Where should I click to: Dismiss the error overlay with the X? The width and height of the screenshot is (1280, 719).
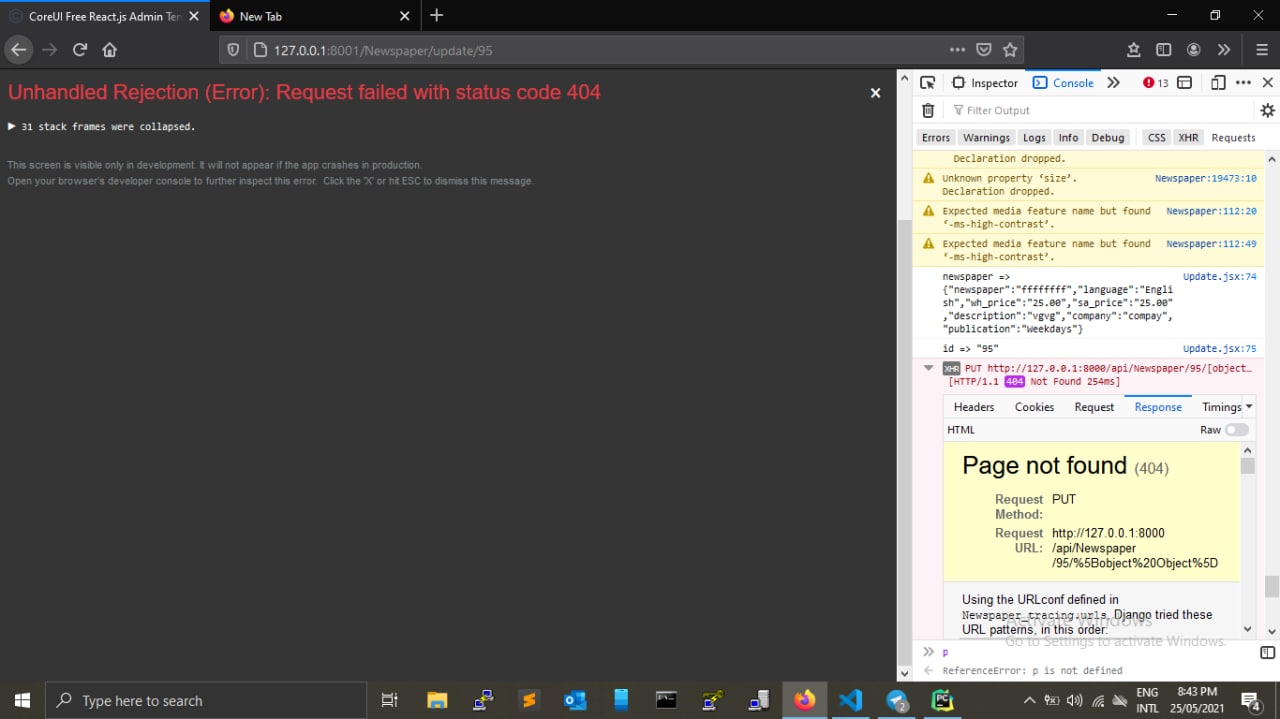click(x=875, y=93)
